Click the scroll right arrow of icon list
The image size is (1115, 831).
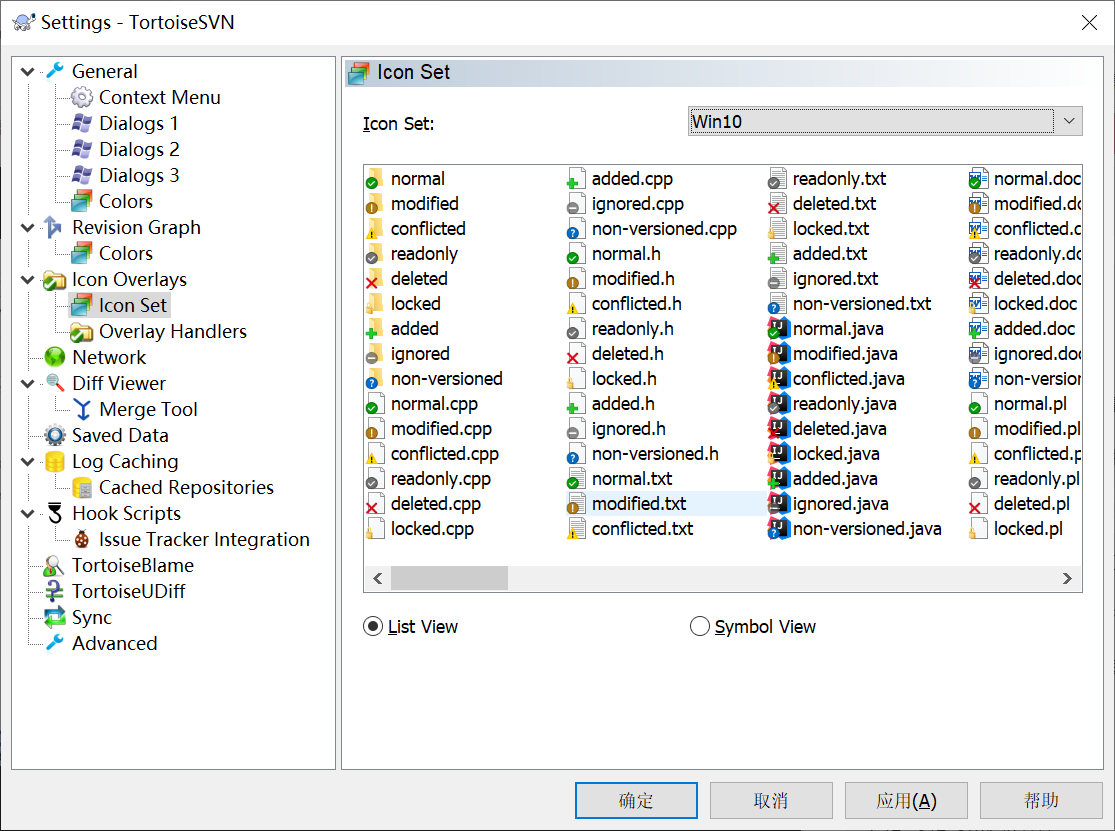[x=1067, y=579]
